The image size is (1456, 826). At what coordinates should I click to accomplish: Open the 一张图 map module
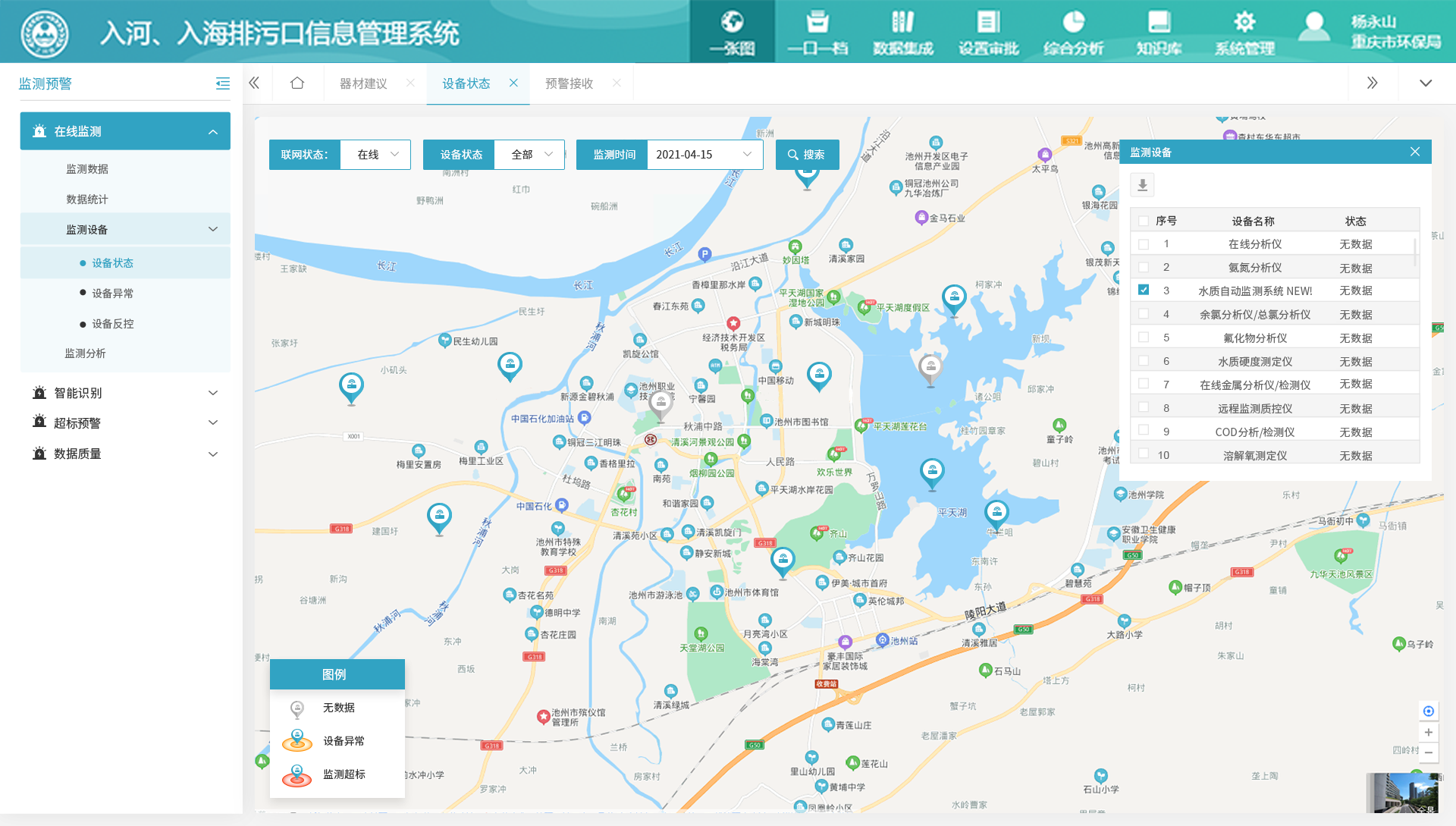(x=732, y=32)
